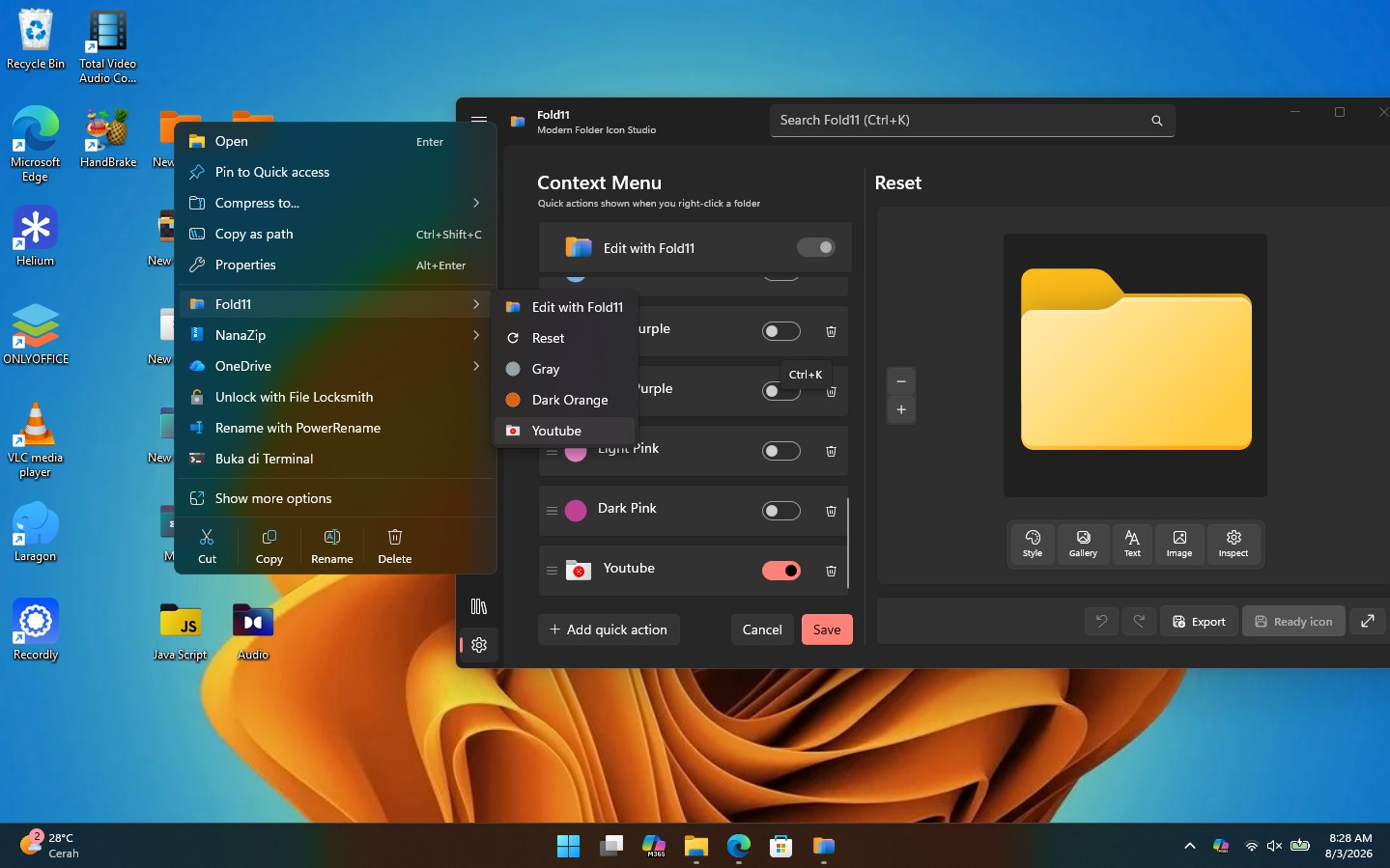
Task: Click the trash icon on the Light Pink row
Action: 831,451
